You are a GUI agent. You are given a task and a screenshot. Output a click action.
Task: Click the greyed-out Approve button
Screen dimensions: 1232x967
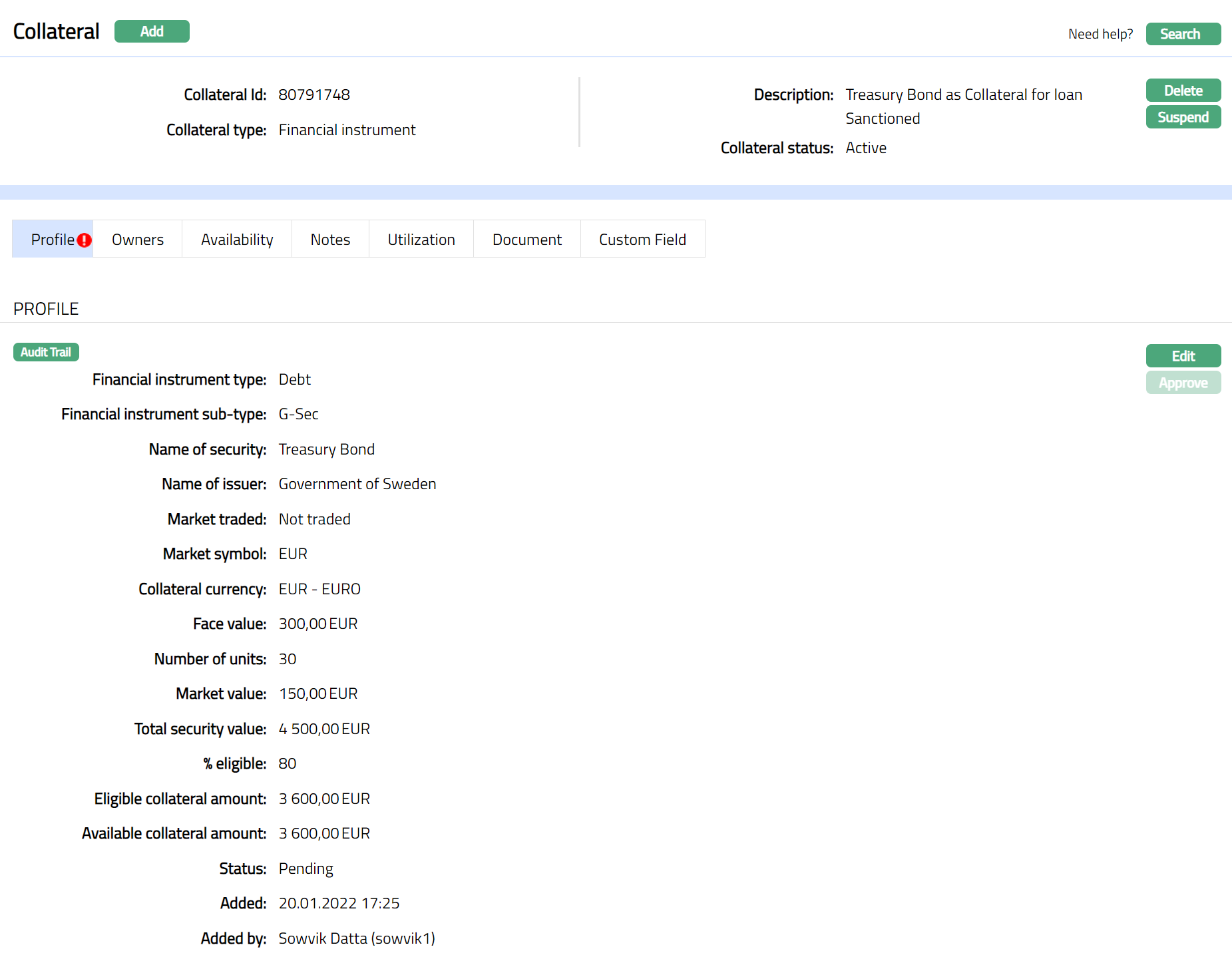point(1183,383)
